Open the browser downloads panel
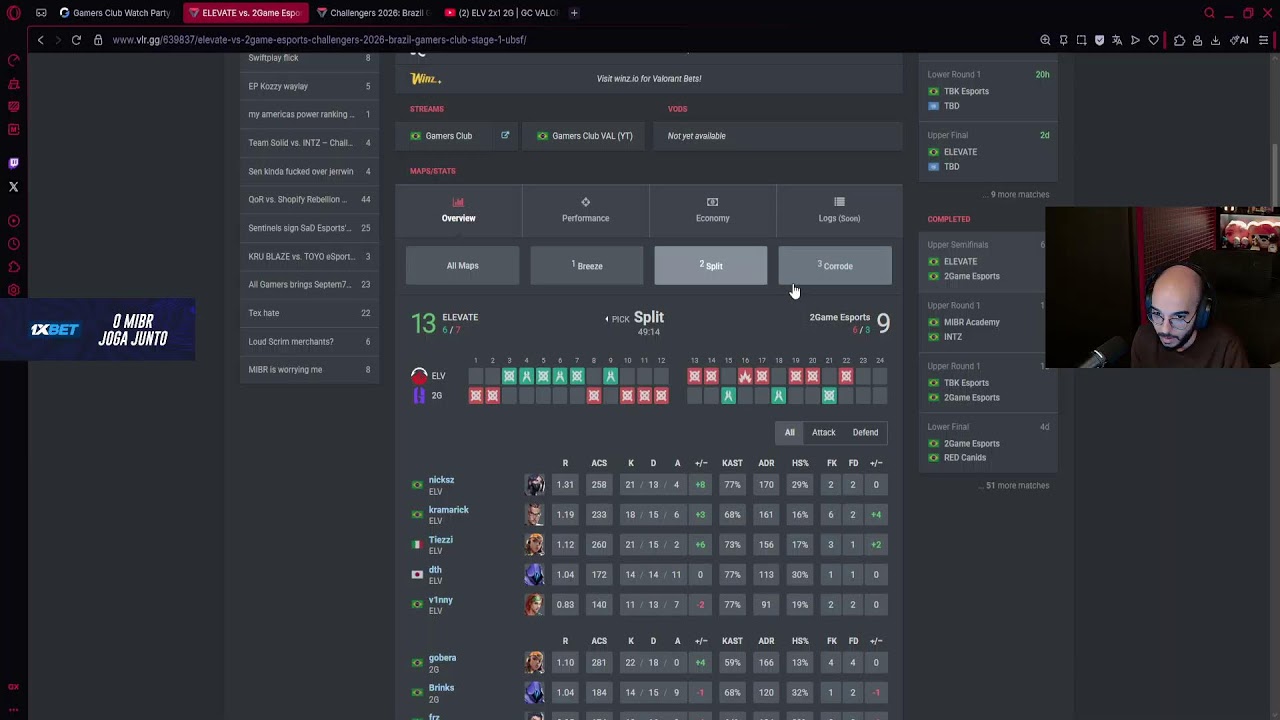The image size is (1280, 720). point(1216,40)
